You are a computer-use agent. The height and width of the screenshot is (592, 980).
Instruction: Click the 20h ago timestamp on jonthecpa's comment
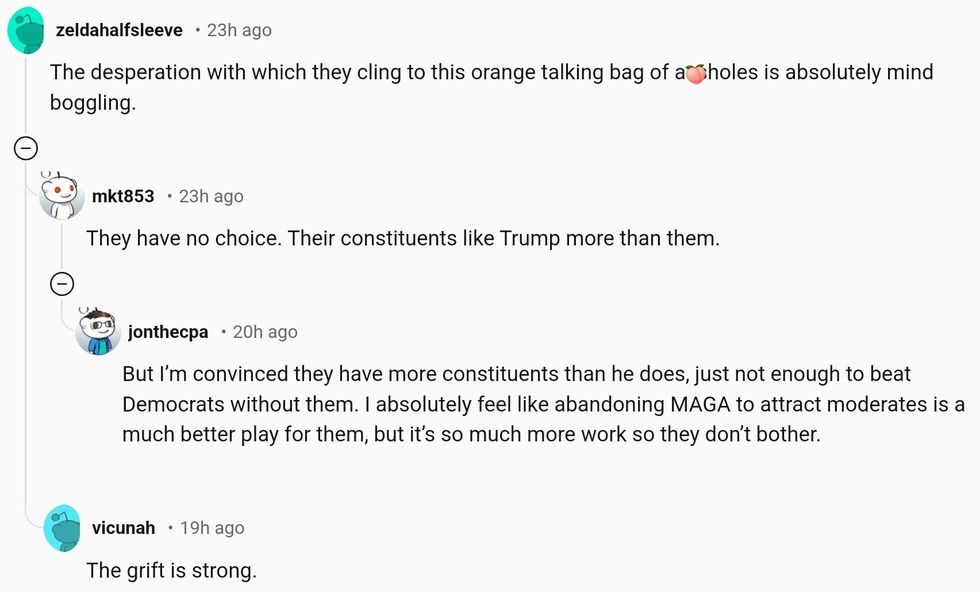[265, 332]
